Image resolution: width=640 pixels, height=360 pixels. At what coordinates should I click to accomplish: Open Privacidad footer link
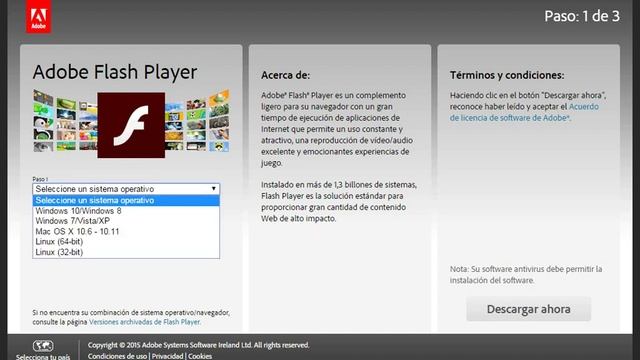click(x=167, y=356)
